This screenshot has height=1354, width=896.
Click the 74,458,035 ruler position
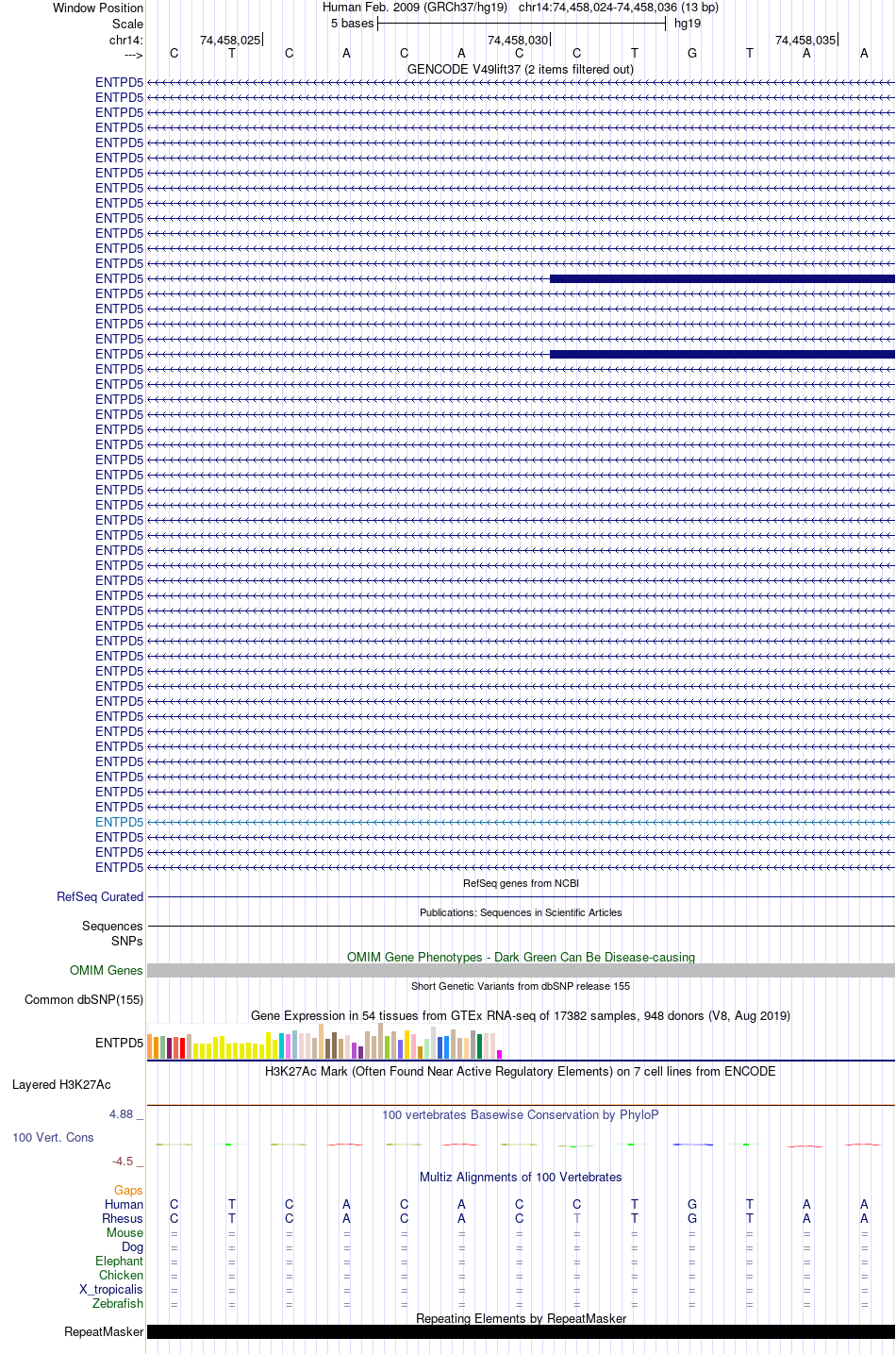805,40
